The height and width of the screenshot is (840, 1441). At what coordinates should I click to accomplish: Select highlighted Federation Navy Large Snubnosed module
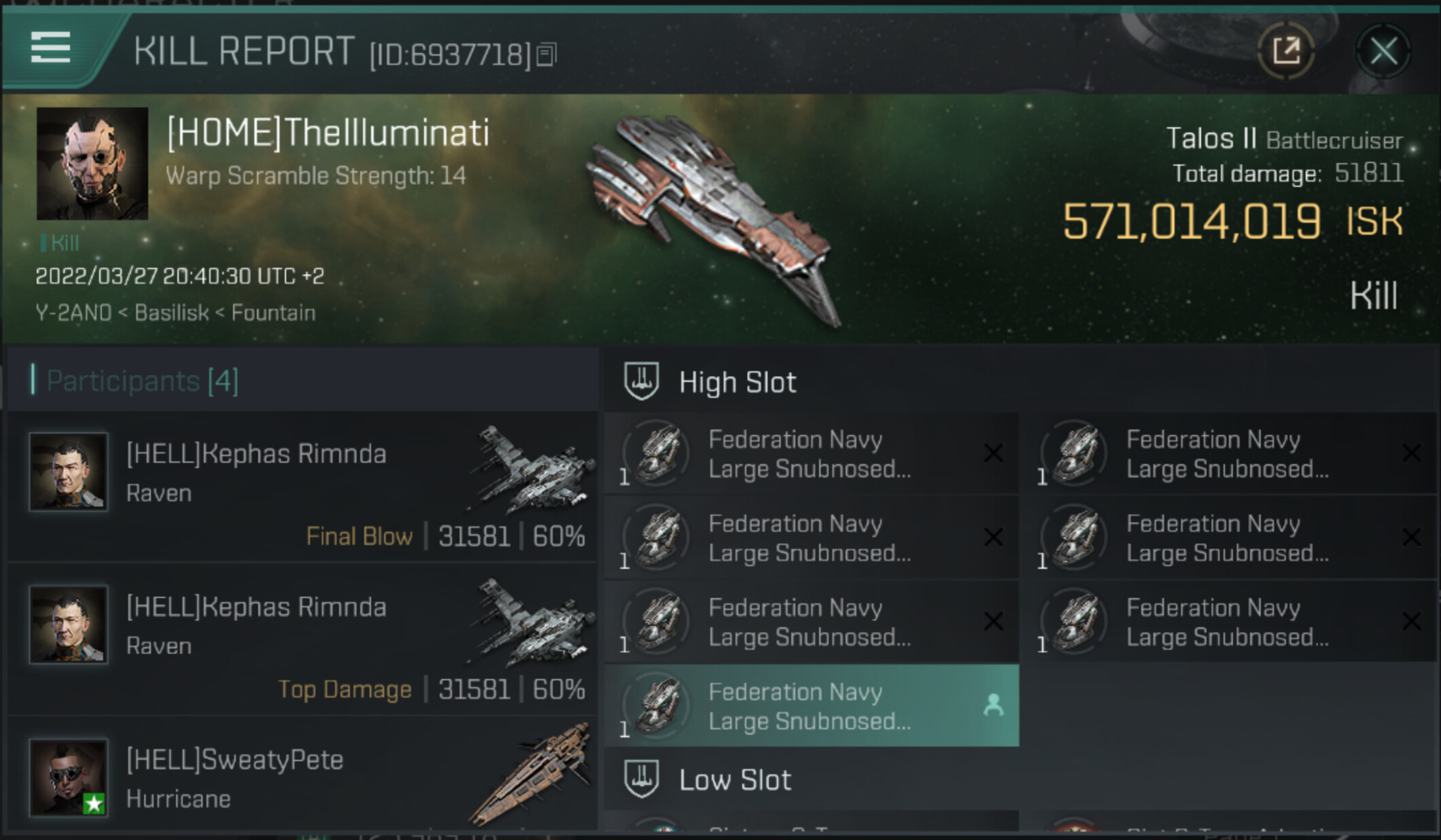click(809, 706)
